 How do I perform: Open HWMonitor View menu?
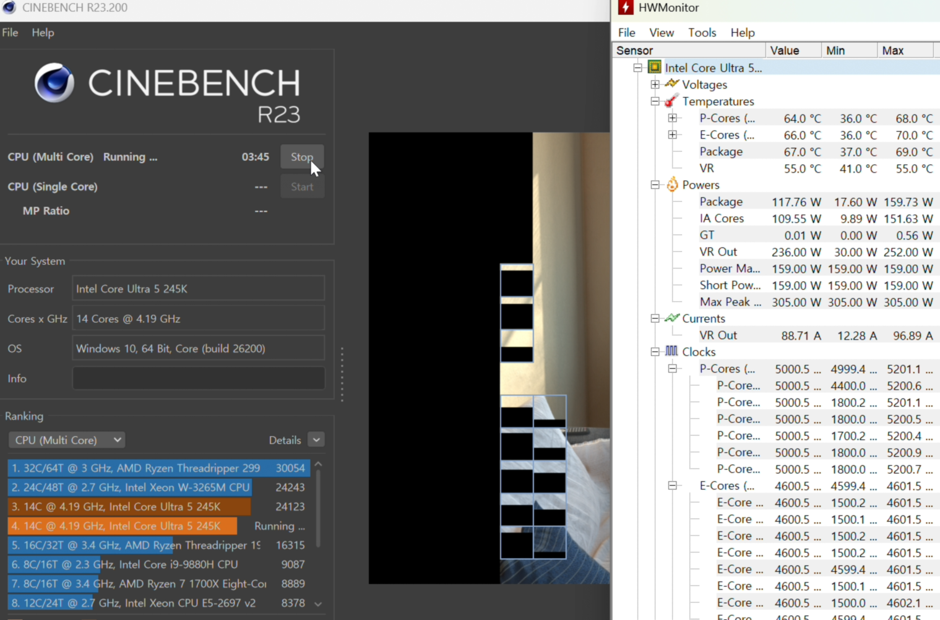click(661, 32)
